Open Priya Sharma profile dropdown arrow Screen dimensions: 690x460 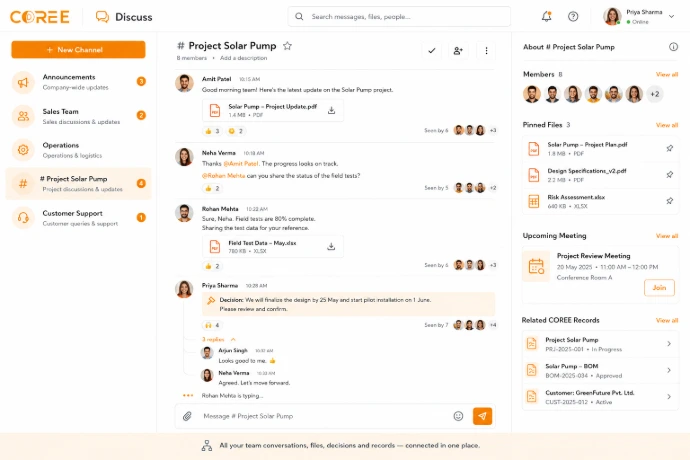(x=672, y=17)
